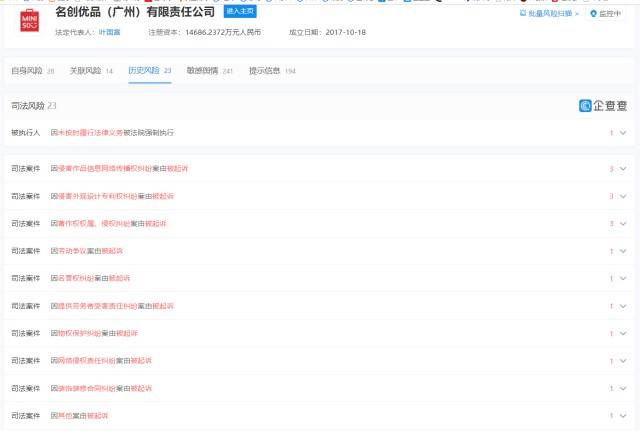Click 侵害外观设计专利权纠纷 link text

click(x=98, y=196)
